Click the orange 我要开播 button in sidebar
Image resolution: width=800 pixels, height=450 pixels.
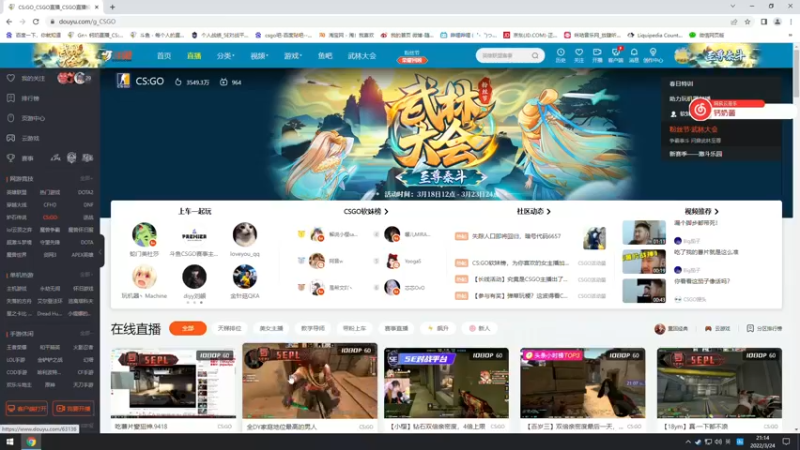click(73, 408)
